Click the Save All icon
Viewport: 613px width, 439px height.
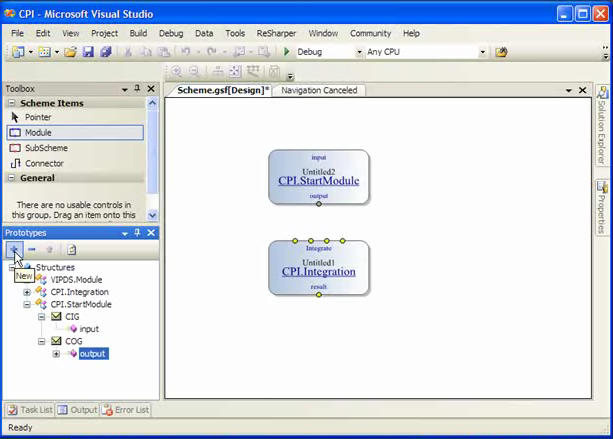tap(105, 52)
